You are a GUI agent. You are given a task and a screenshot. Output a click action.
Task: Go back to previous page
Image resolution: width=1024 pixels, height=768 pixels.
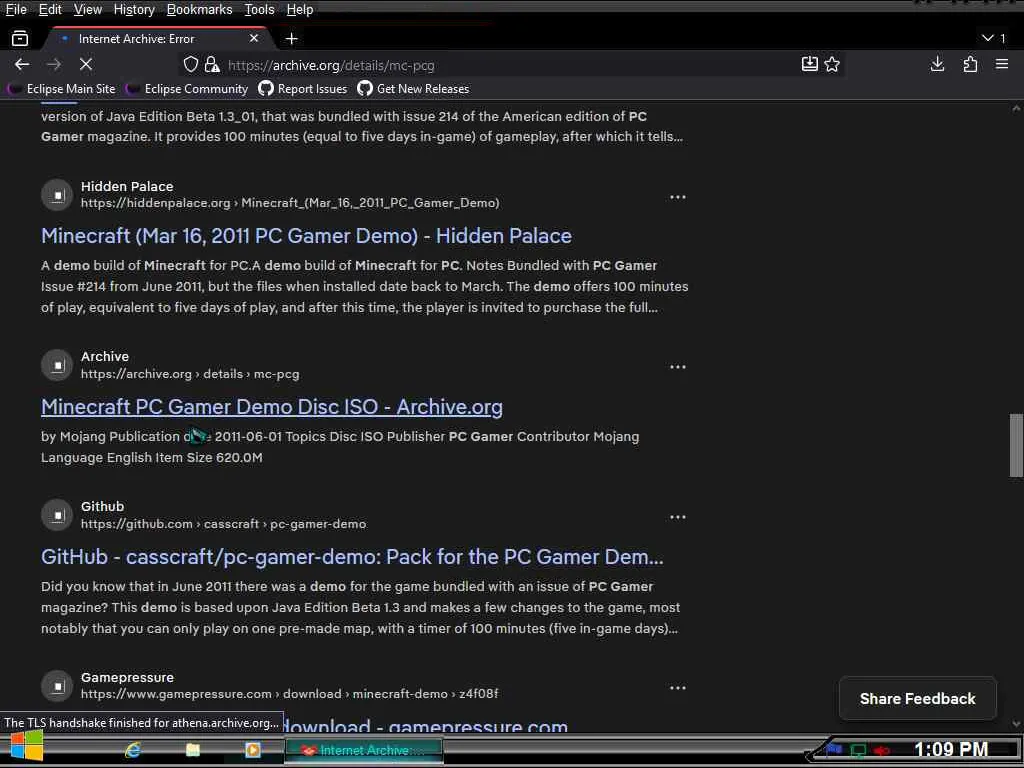tap(22, 64)
